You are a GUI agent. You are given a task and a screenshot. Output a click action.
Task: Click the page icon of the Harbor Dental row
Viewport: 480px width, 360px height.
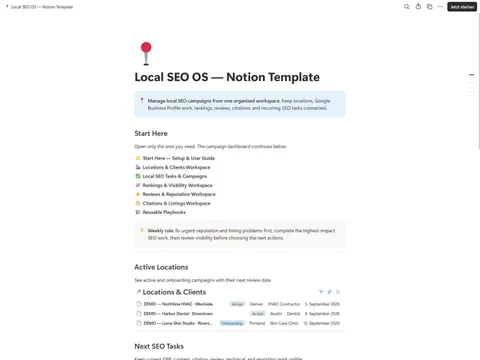[139, 314]
